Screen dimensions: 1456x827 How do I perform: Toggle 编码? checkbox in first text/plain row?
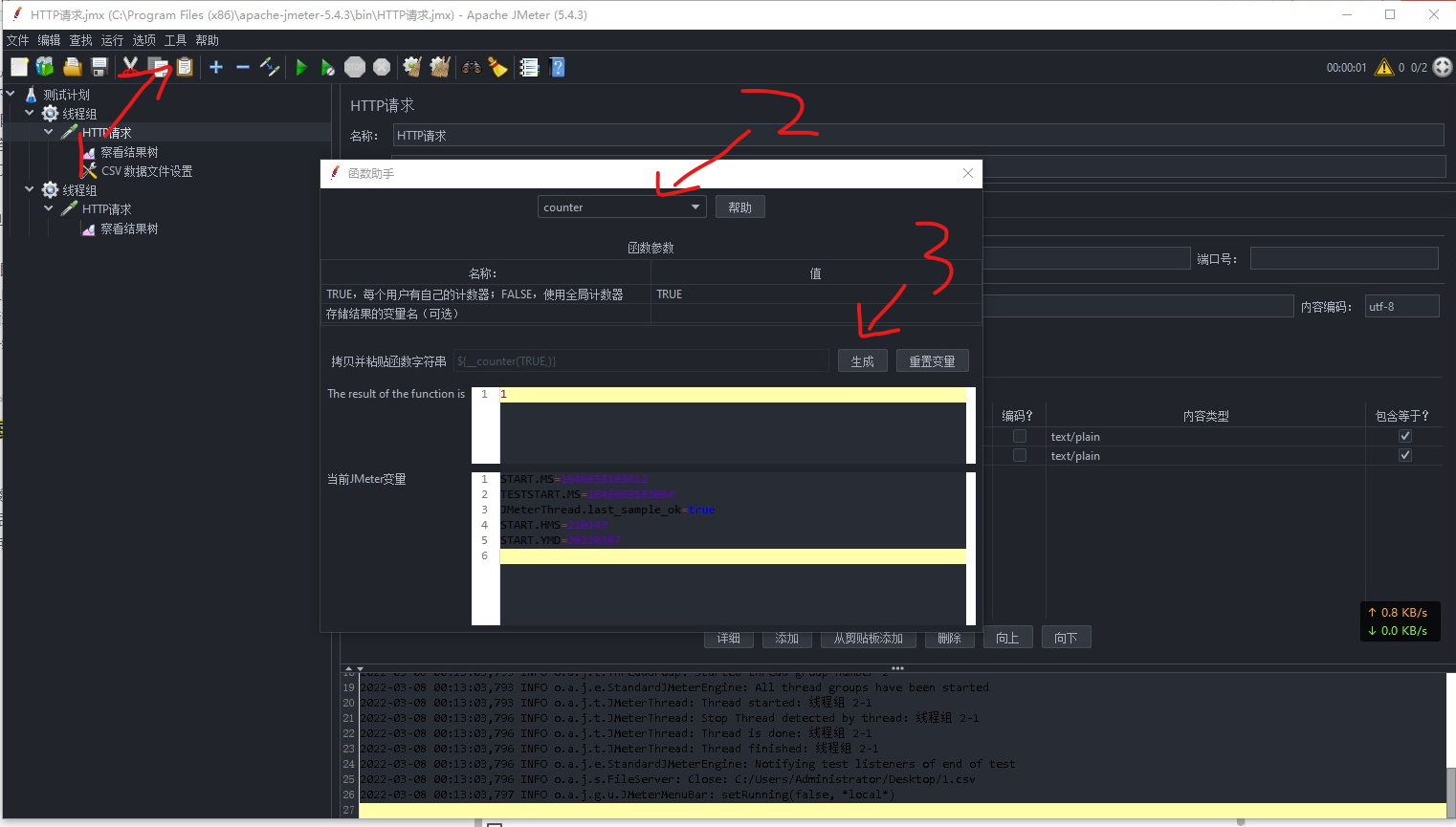pos(1020,436)
